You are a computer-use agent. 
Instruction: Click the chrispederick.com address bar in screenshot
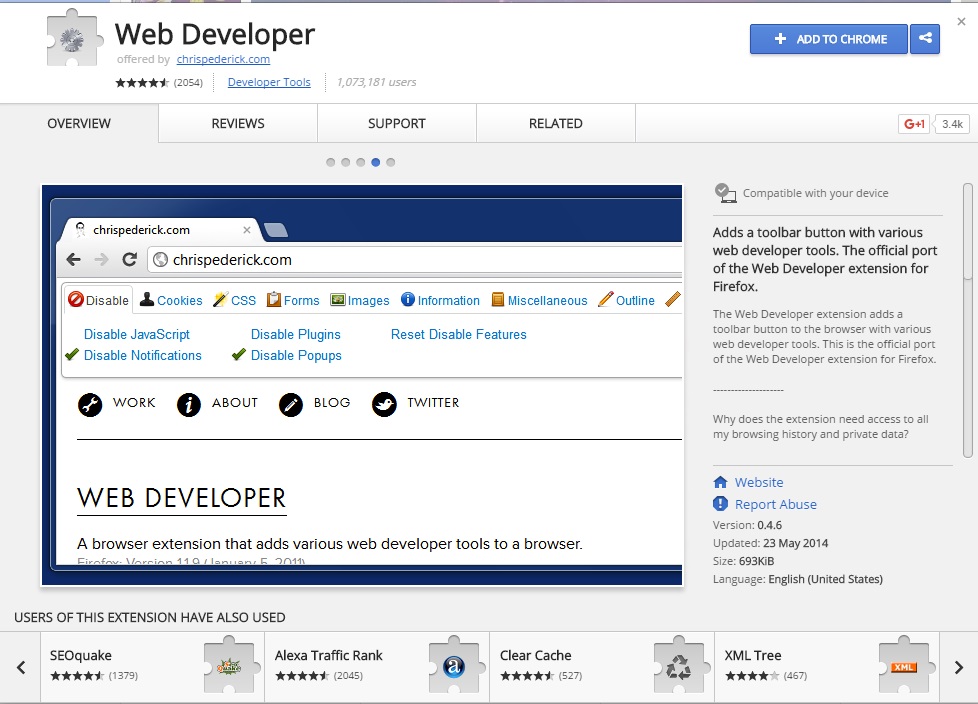click(x=415, y=259)
